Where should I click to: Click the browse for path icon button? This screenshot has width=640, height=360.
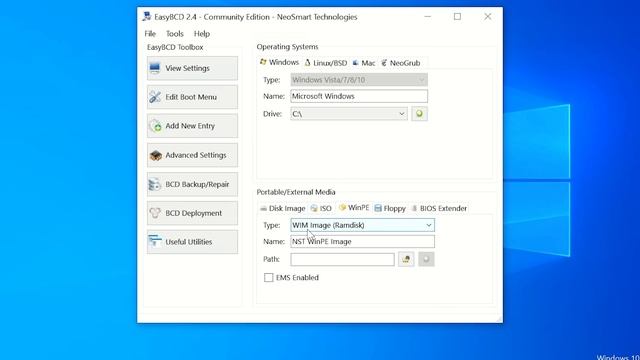(x=406, y=259)
